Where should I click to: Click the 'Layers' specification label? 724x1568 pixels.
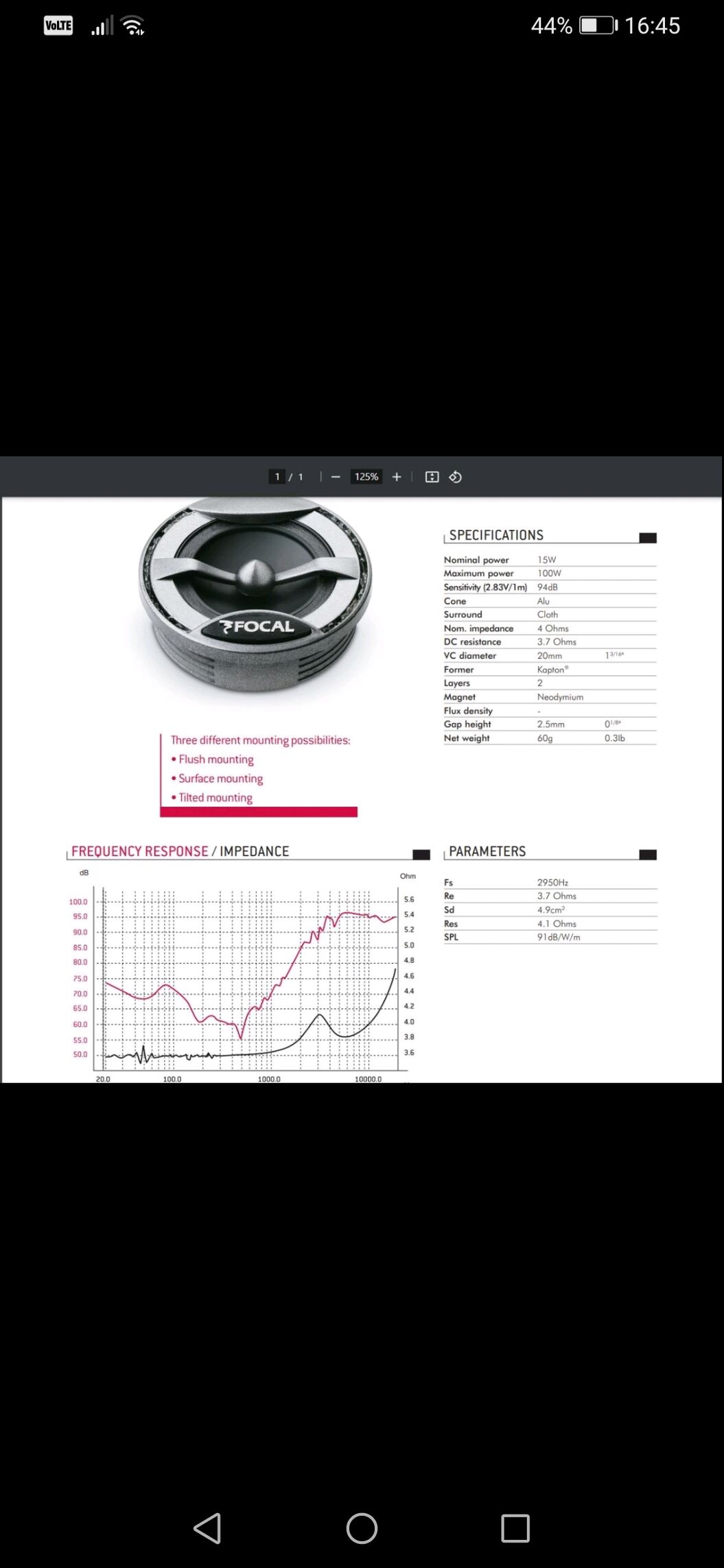pyautogui.click(x=457, y=683)
